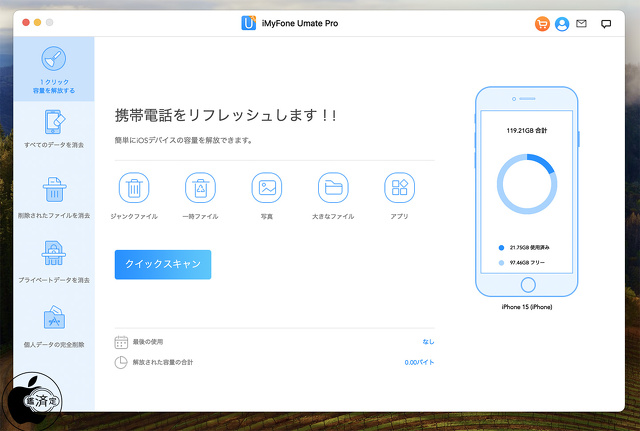Close the window with the red button

point(26,22)
